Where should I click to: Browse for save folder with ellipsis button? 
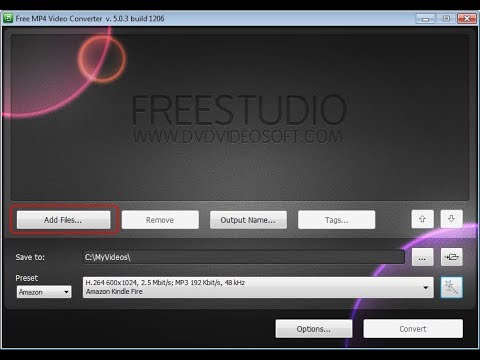(422, 257)
